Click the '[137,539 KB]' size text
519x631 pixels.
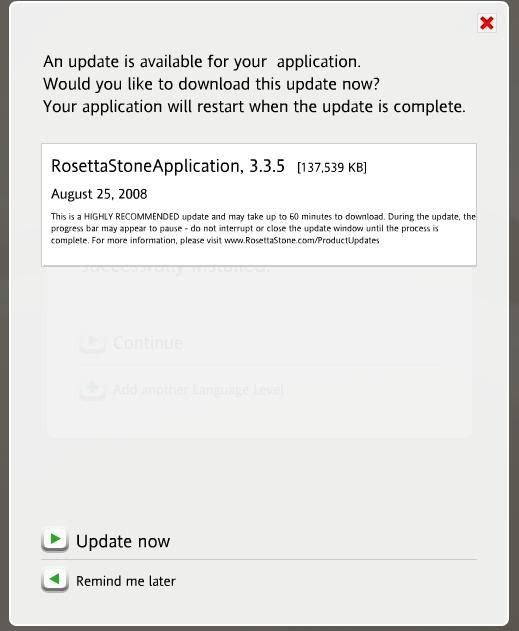332,167
